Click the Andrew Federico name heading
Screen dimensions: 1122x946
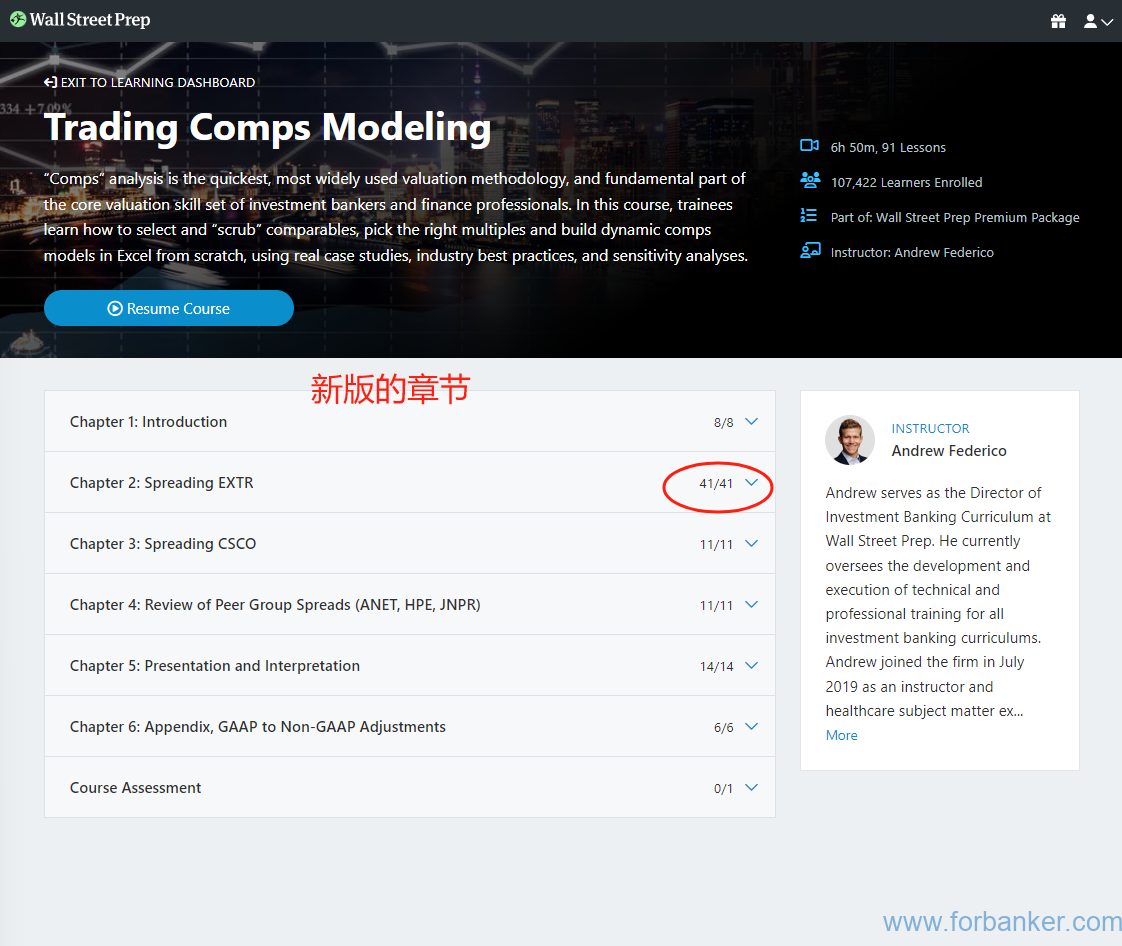[949, 451]
